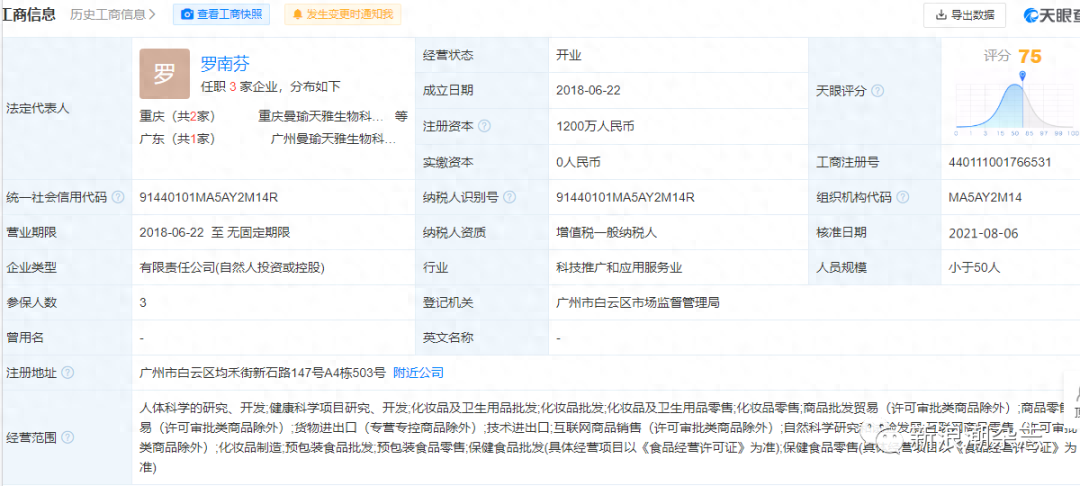
Task: Click the question mark beside 纳税人识别号
Action: pos(506,197)
